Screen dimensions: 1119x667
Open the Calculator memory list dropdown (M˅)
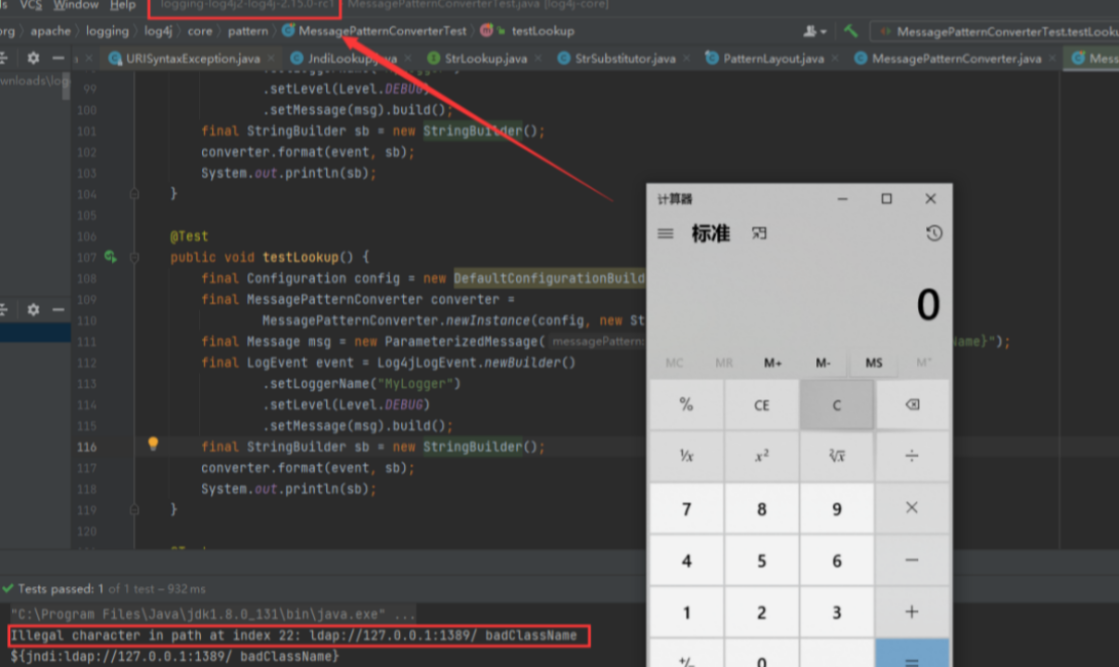point(923,363)
